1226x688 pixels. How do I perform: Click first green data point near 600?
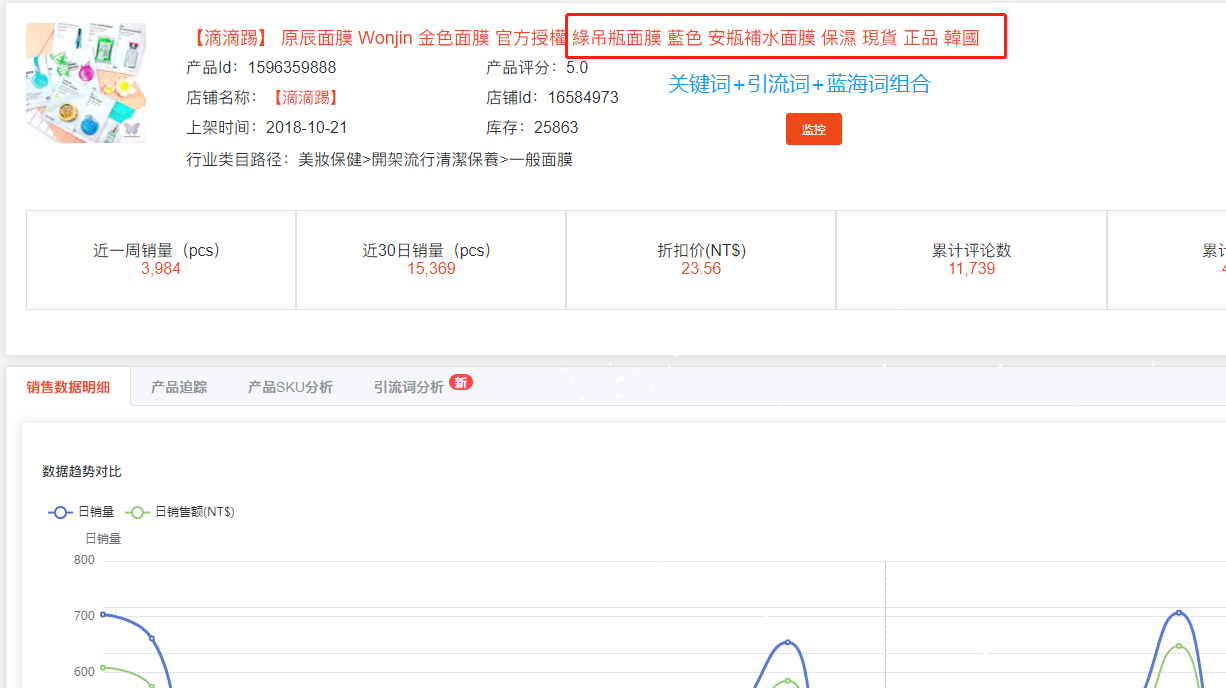coord(103,667)
